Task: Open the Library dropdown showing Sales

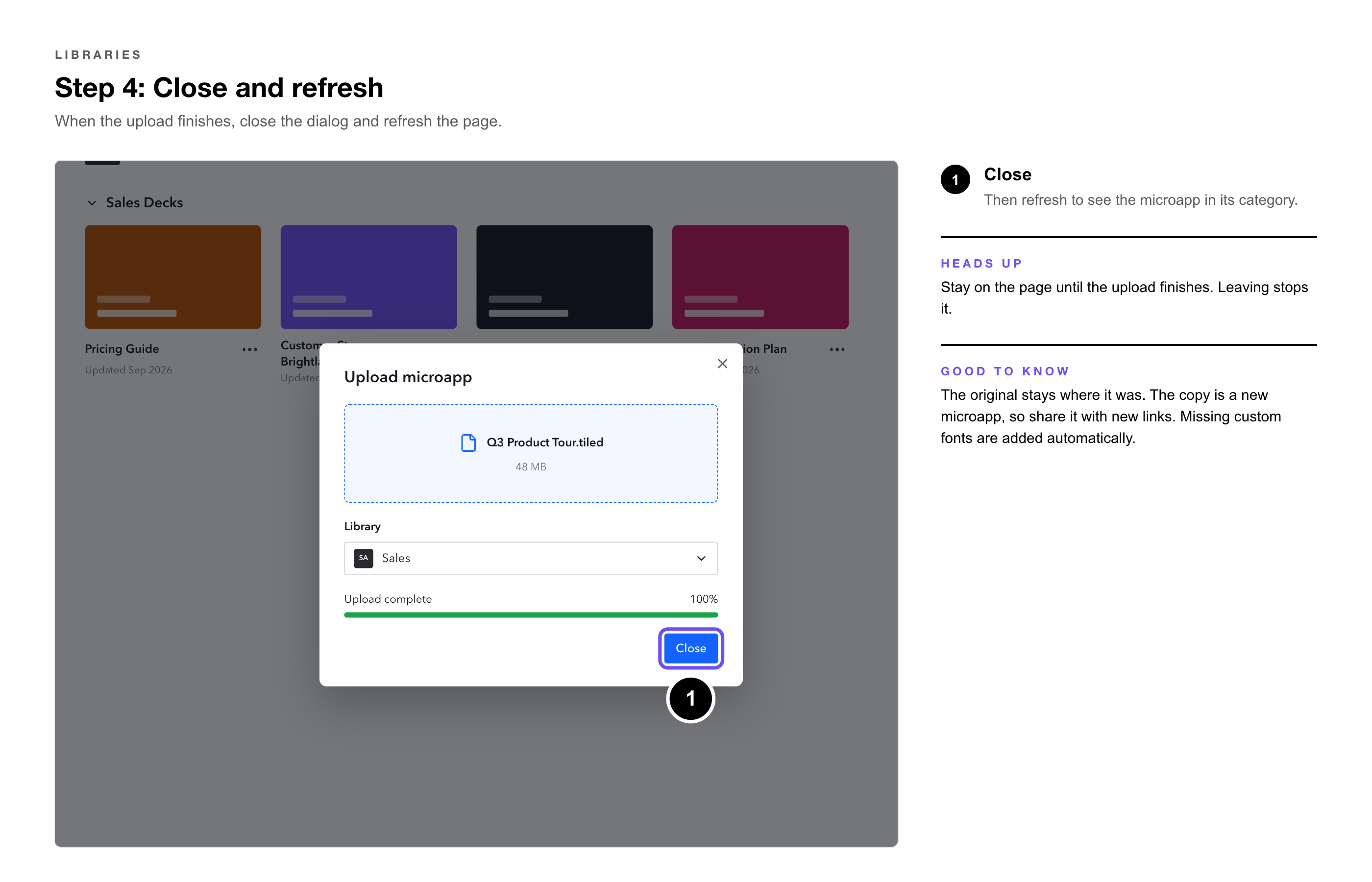Action: click(530, 558)
